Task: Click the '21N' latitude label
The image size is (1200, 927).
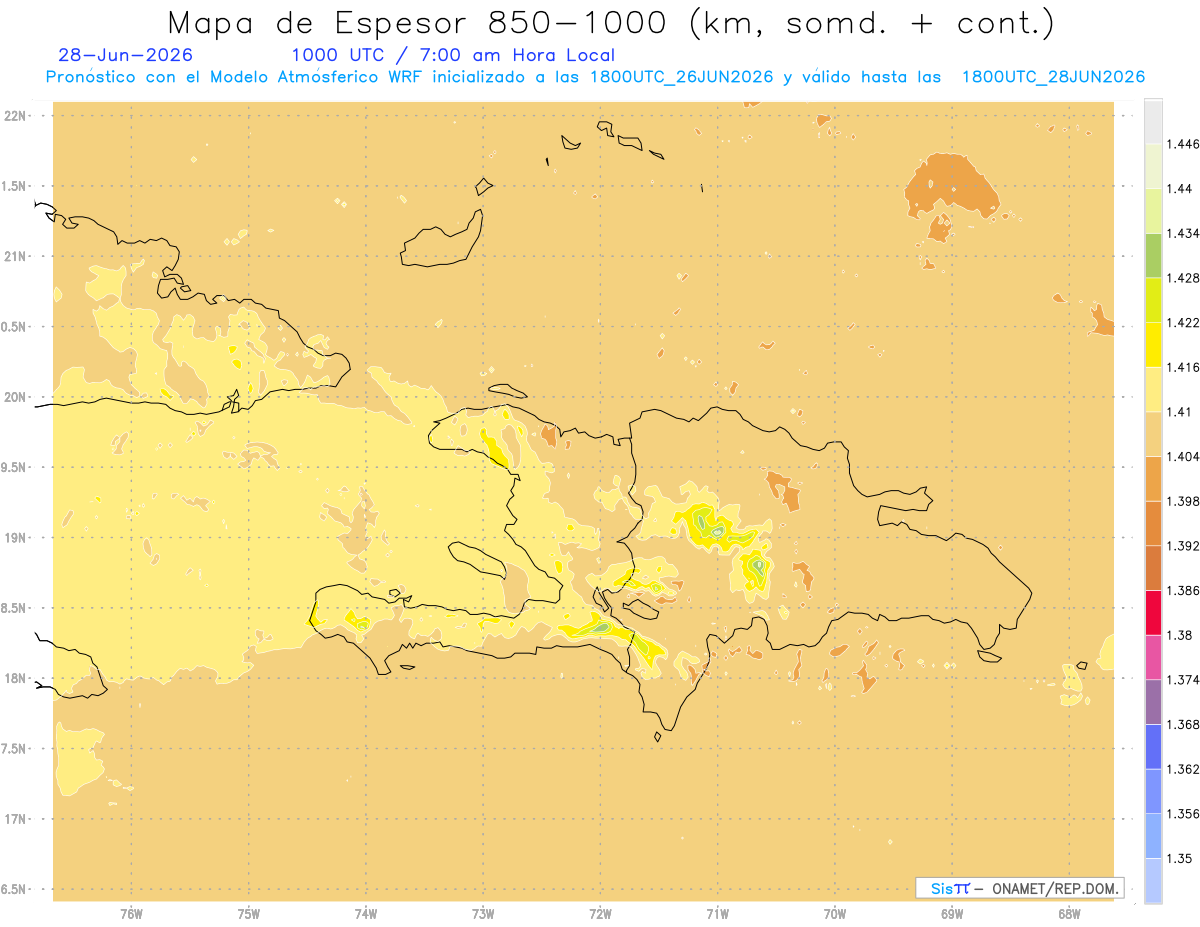Action: click(x=14, y=256)
